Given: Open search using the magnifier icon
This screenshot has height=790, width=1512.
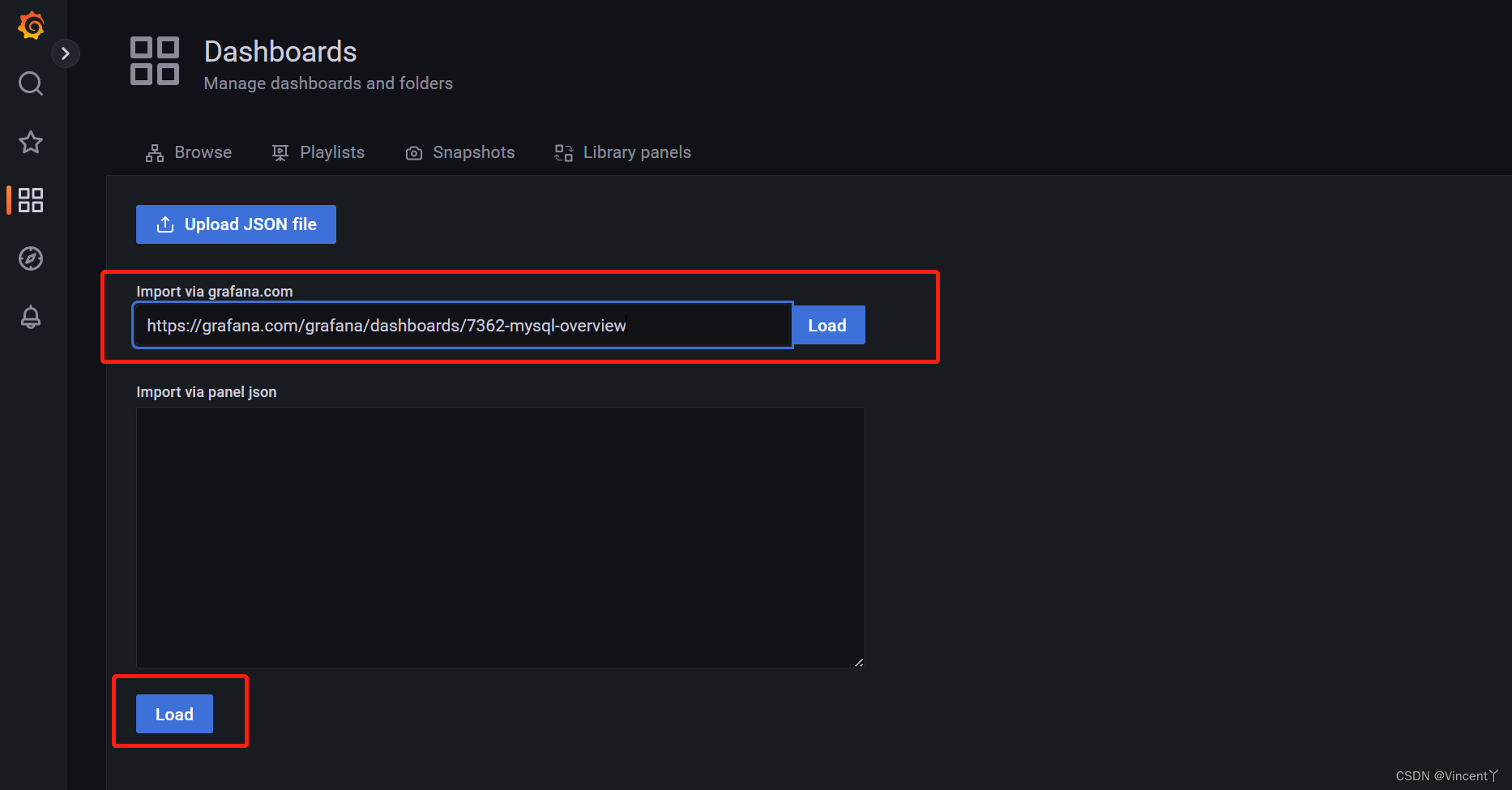Looking at the screenshot, I should 30,83.
